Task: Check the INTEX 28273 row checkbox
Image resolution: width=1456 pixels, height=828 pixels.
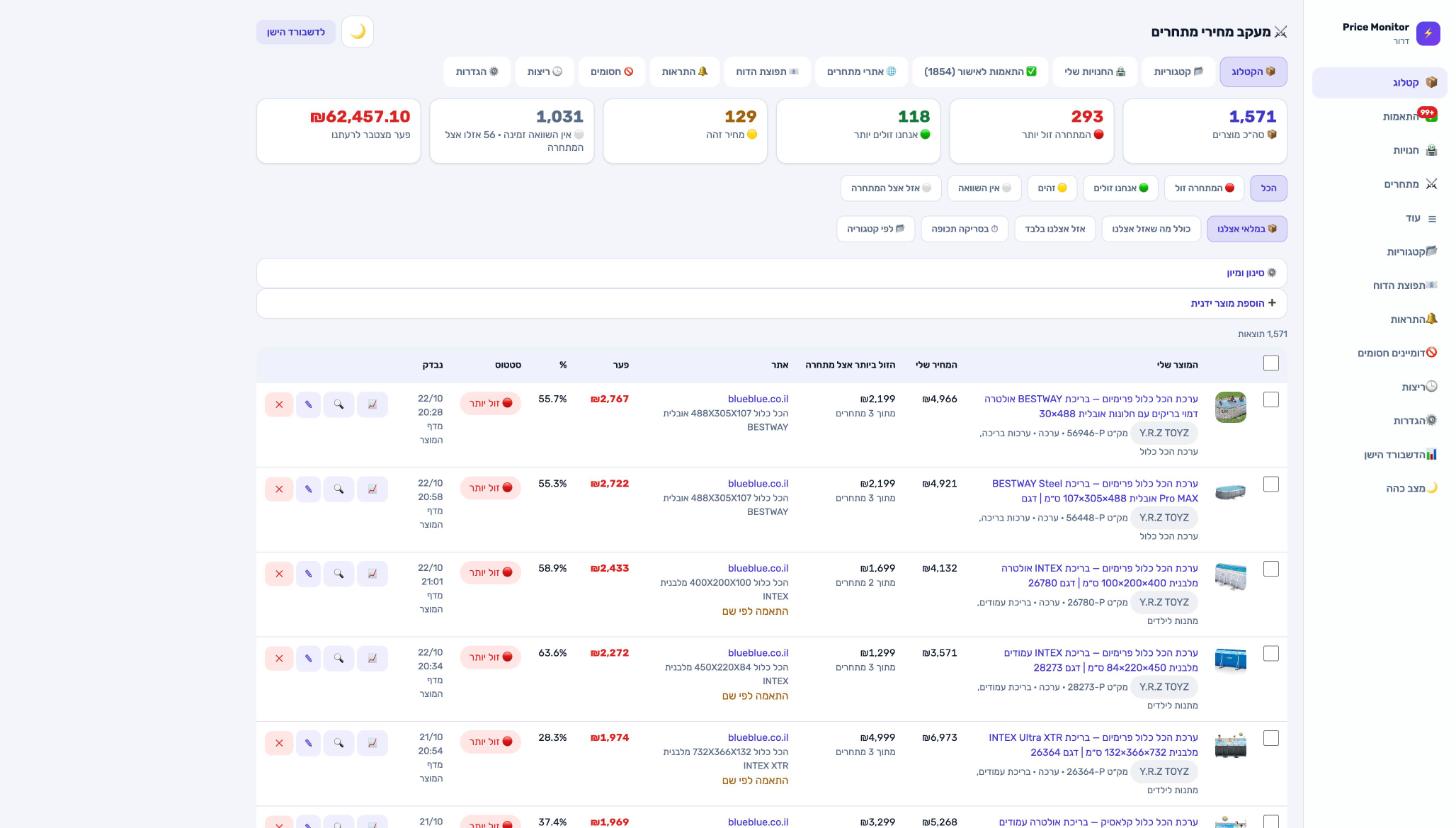Action: click(x=1271, y=653)
